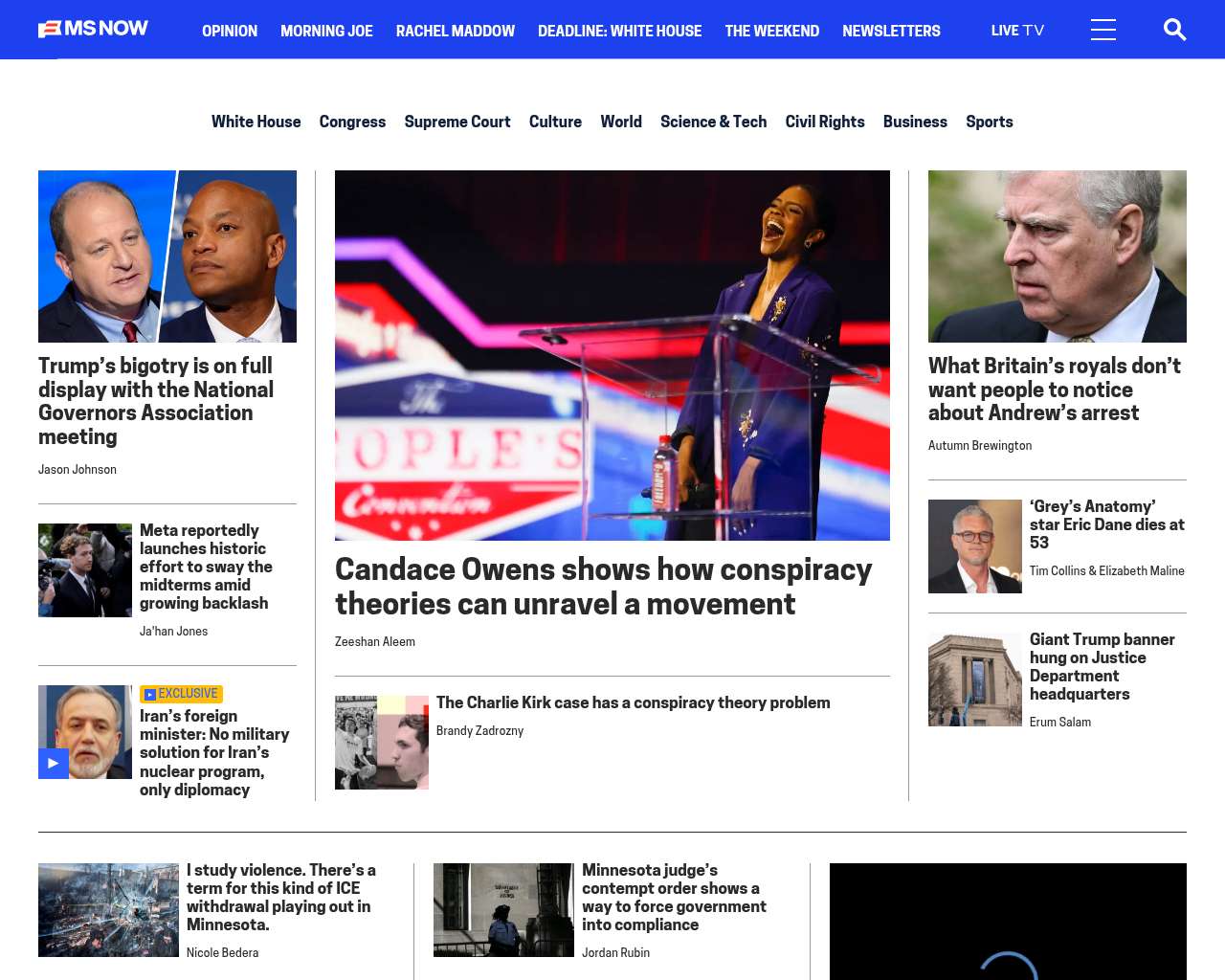Click the Eric Dane thumbnail photo
This screenshot has width=1225, height=980.
974,546
